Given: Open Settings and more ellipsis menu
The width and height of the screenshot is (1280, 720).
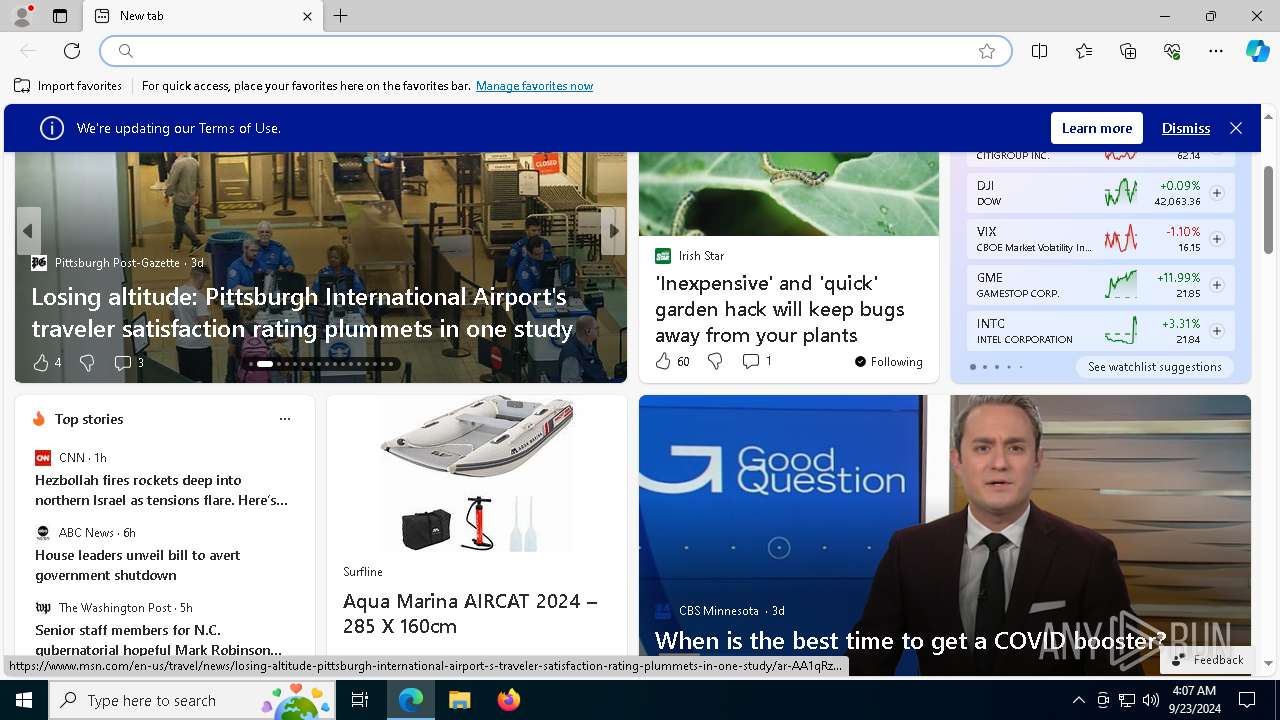Looking at the screenshot, I should click(1216, 51).
